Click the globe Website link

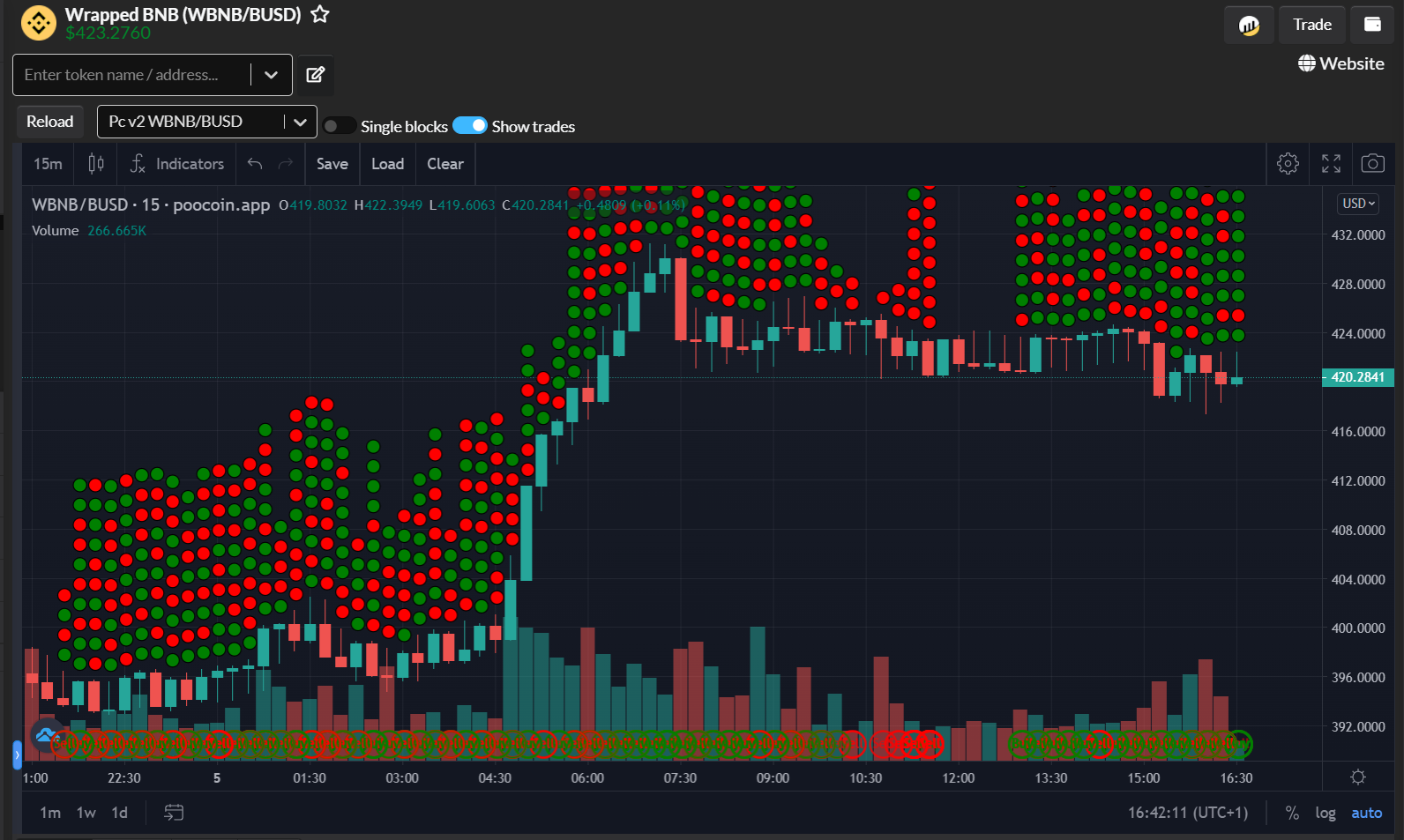pyautogui.click(x=1341, y=63)
